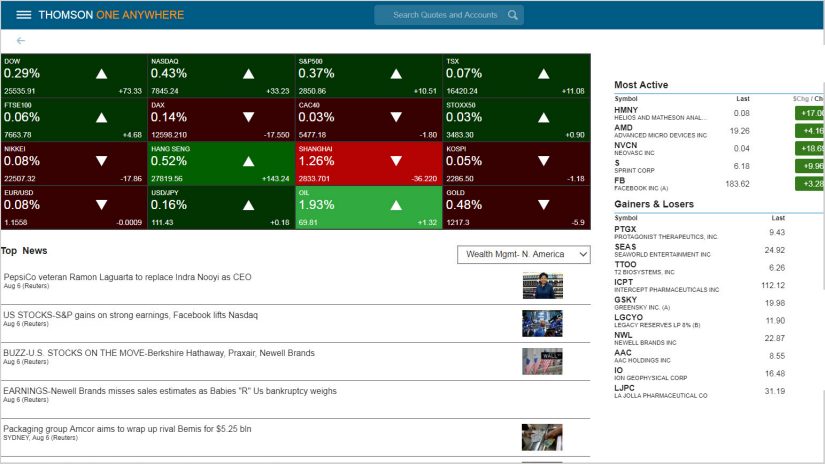825x464 pixels.
Task: Select the HANG SENG tile
Action: pos(221,163)
